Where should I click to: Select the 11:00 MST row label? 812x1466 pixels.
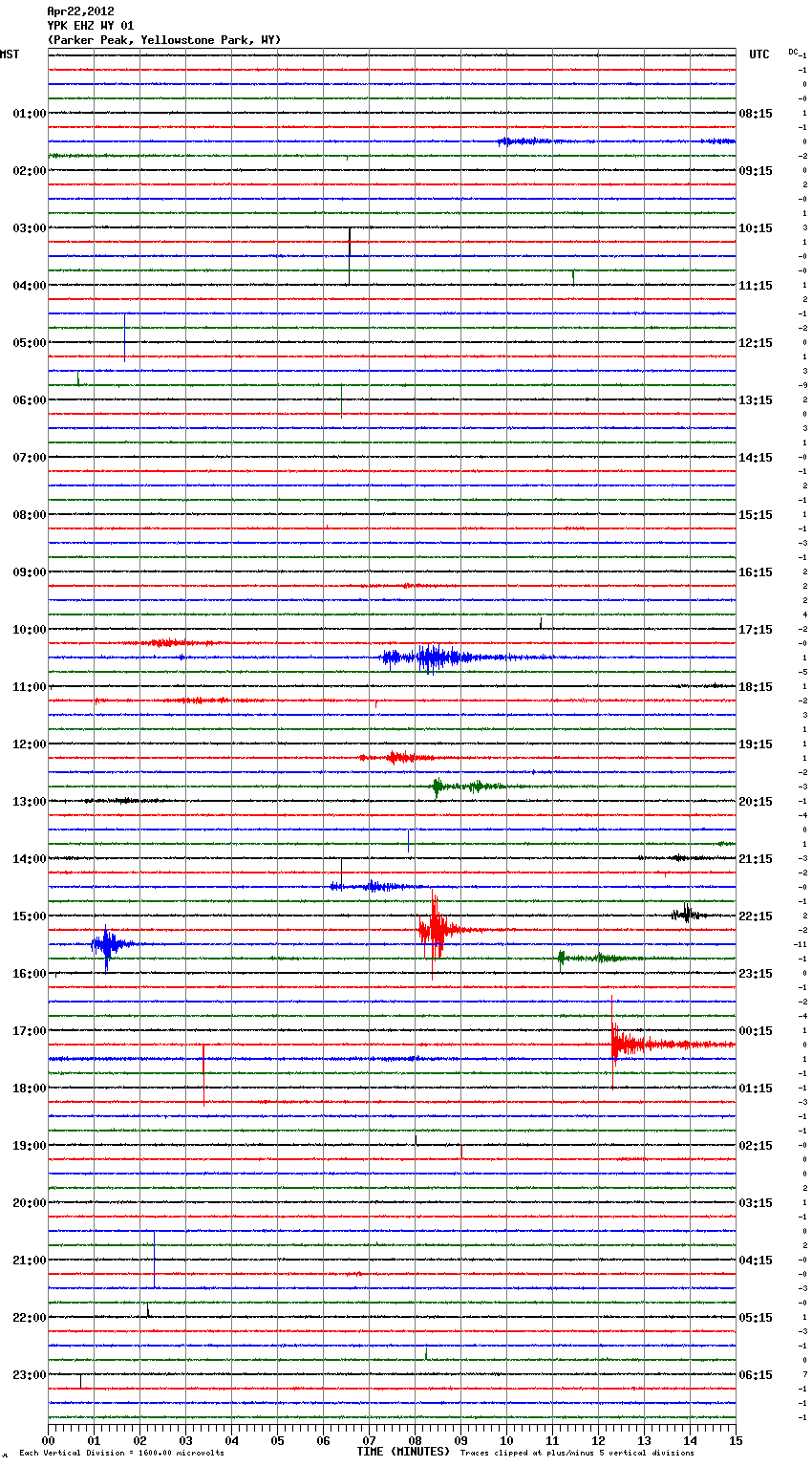coord(30,687)
